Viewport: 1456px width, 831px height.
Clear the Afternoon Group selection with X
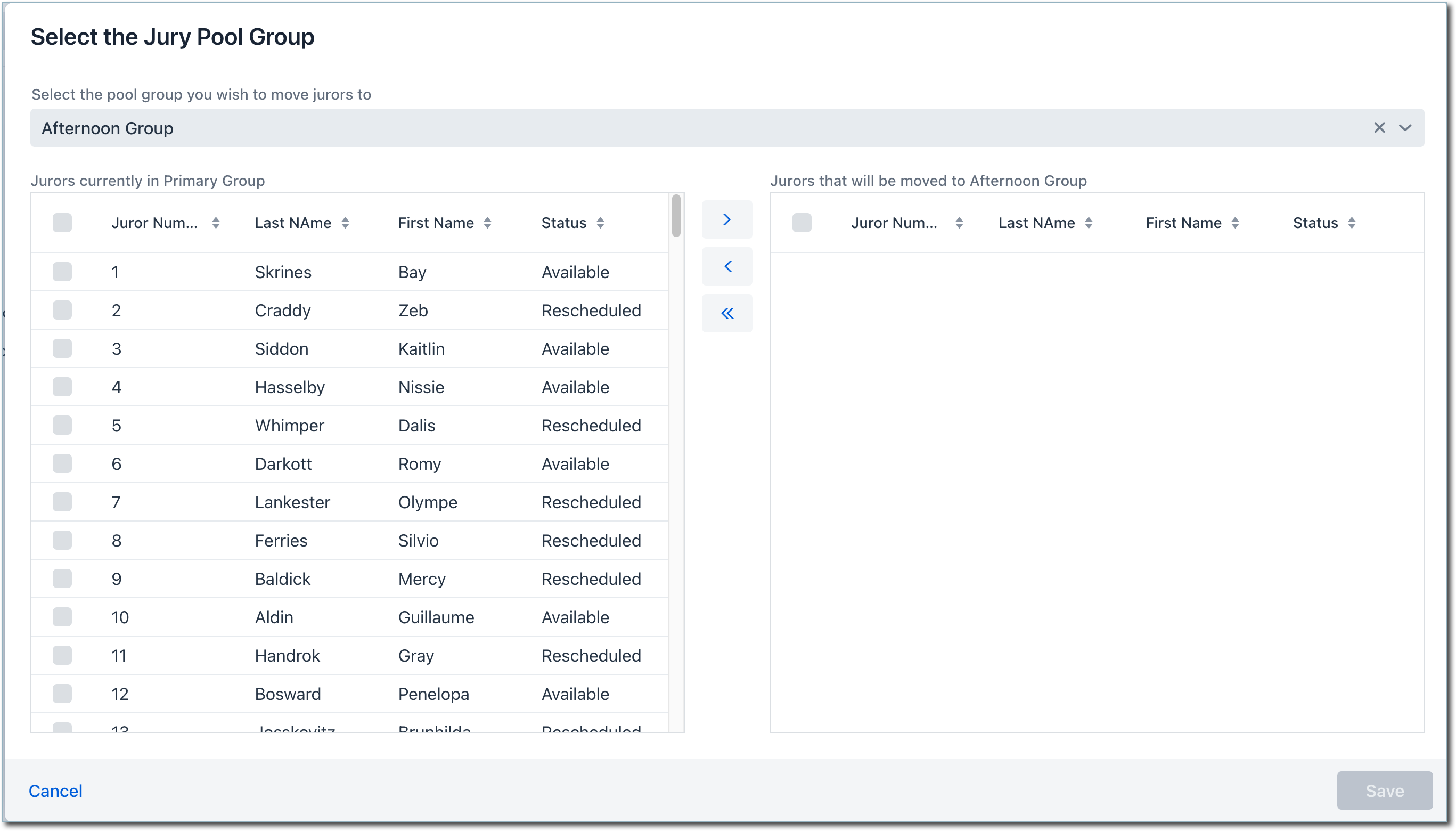click(x=1379, y=128)
